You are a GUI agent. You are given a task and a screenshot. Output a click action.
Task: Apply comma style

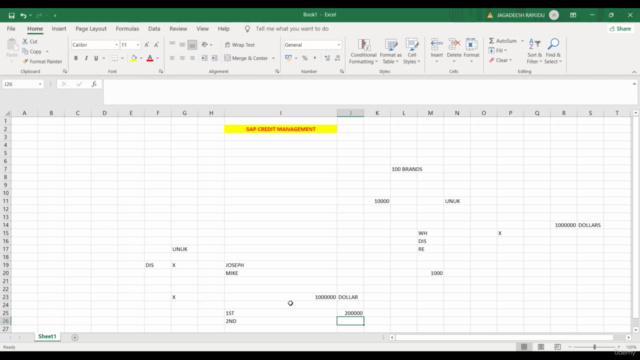315,58
